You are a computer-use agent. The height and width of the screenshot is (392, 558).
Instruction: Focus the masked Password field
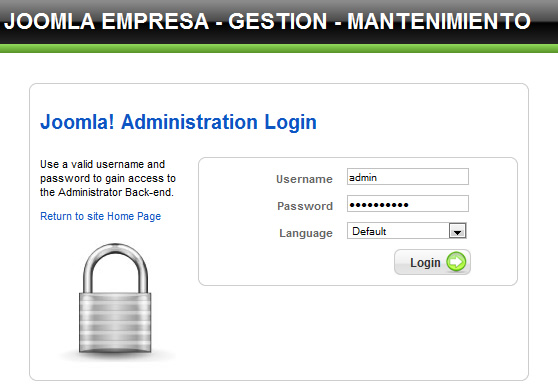[408, 204]
